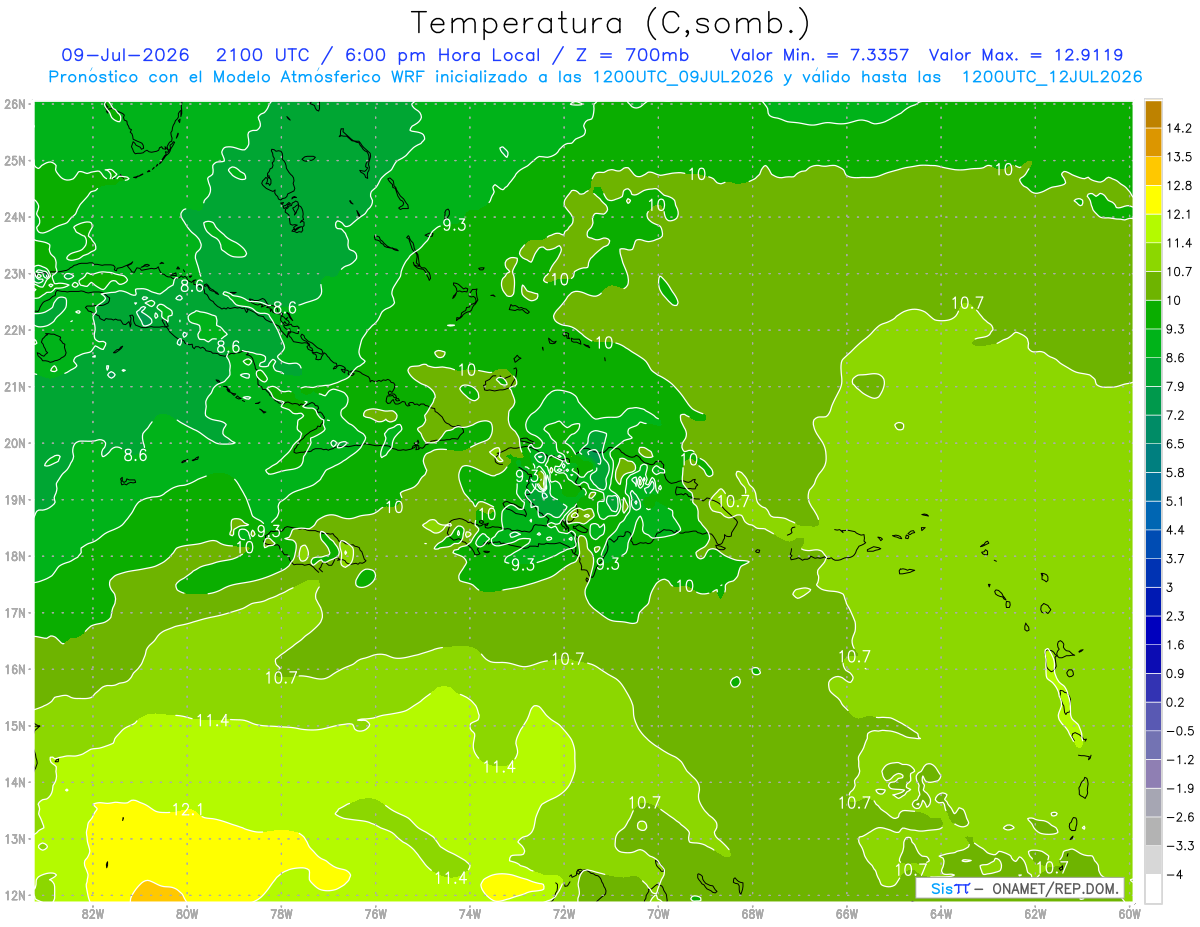Click the "-1.2" colorbar label
The height and width of the screenshot is (927, 1200).
point(1179,758)
